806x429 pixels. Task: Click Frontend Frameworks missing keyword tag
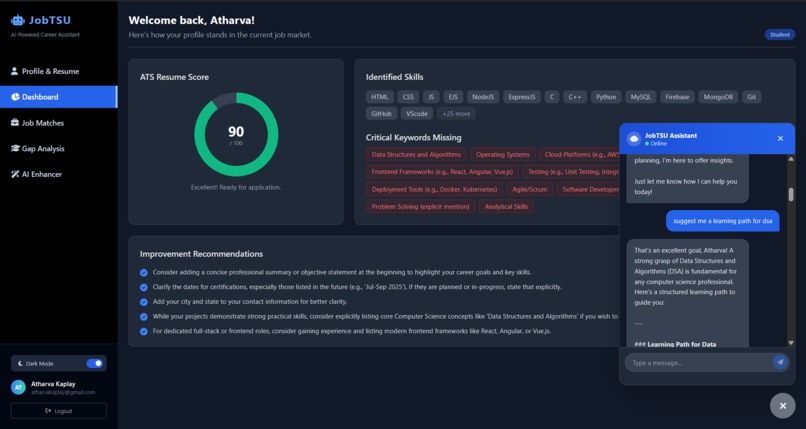pos(442,172)
